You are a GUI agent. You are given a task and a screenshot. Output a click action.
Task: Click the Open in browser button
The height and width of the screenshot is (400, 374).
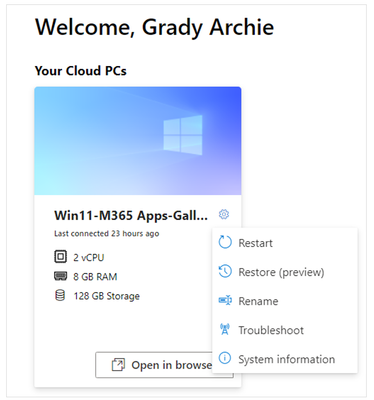click(x=164, y=365)
